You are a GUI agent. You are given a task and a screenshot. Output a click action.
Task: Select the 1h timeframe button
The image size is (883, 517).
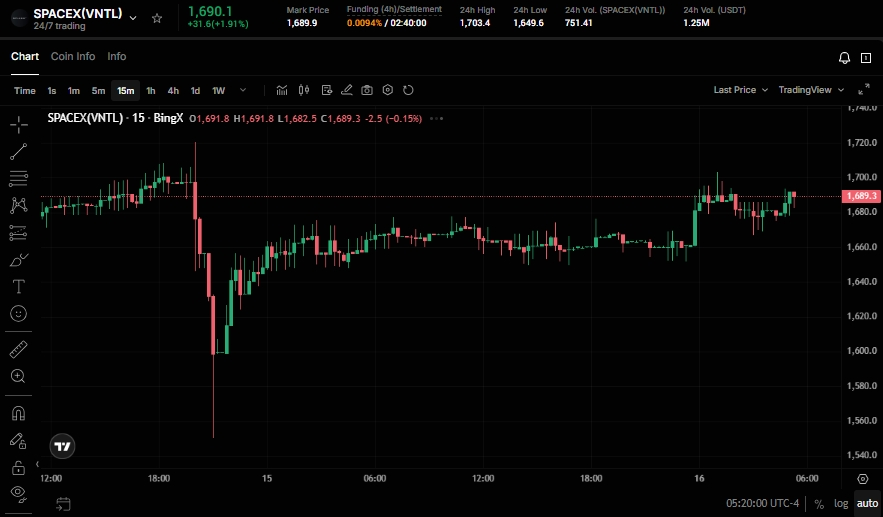[151, 91]
